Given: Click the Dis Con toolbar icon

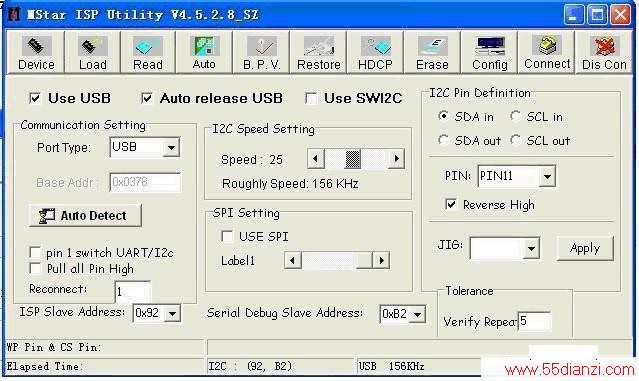Looking at the screenshot, I should 604,53.
